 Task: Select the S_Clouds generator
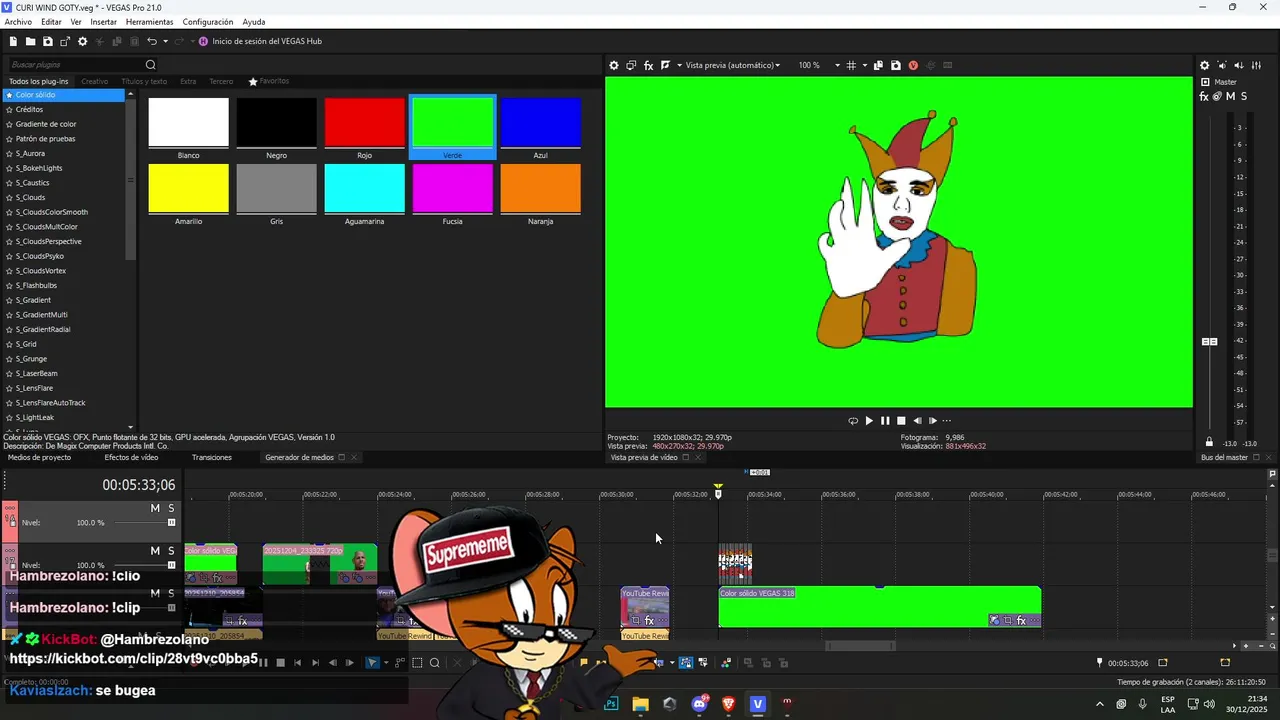tap(30, 198)
